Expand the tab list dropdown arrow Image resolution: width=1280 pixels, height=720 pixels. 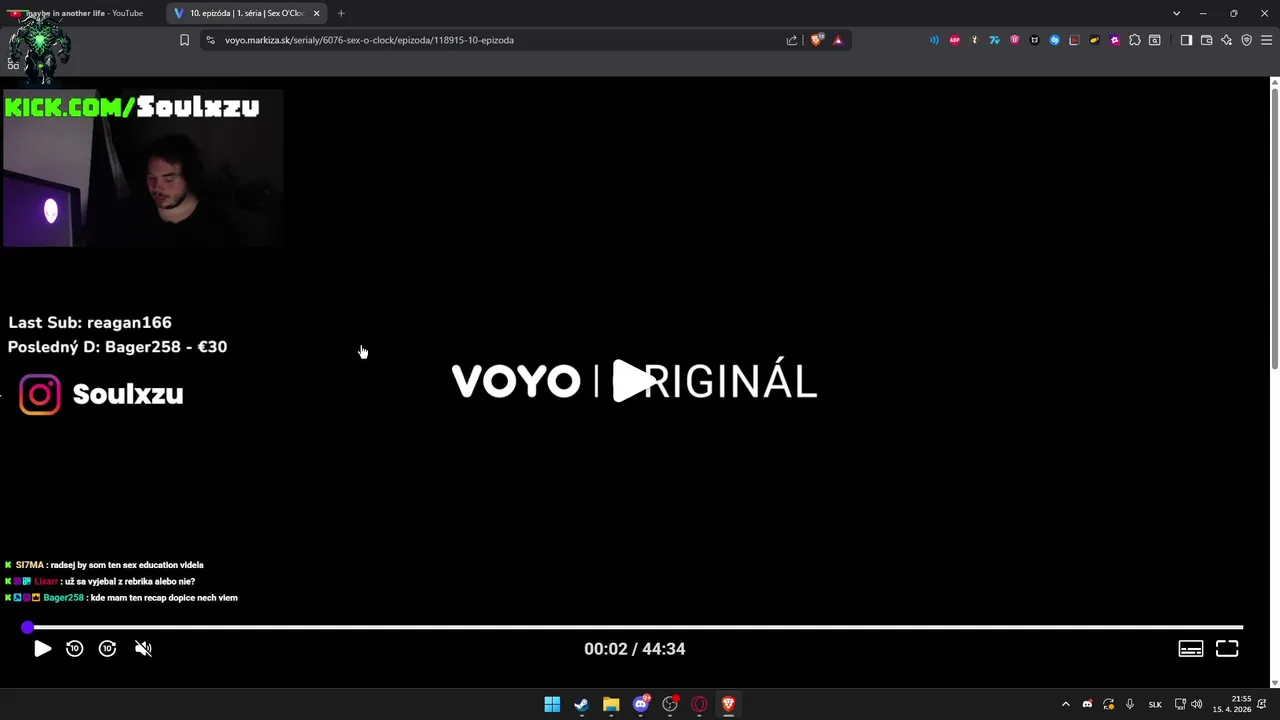point(1176,13)
